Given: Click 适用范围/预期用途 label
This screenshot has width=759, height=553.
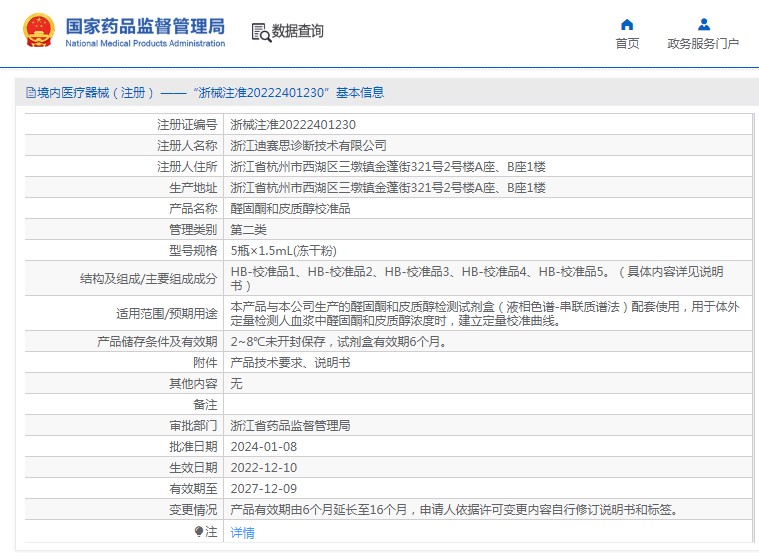Looking at the screenshot, I should (167, 314).
